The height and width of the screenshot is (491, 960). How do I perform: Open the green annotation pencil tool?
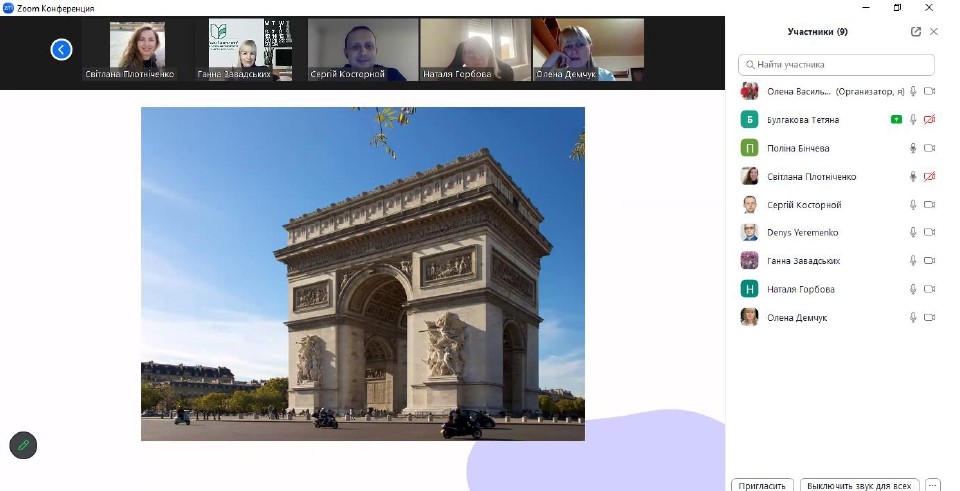coord(23,445)
